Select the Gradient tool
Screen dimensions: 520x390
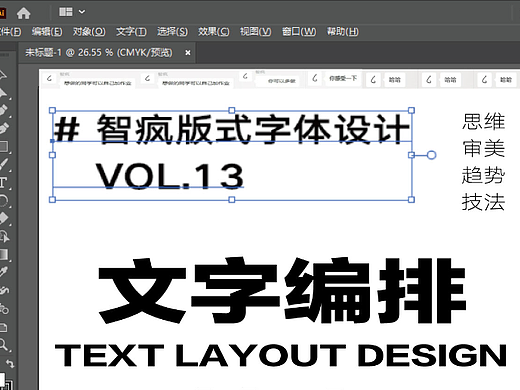pyautogui.click(x=4, y=254)
